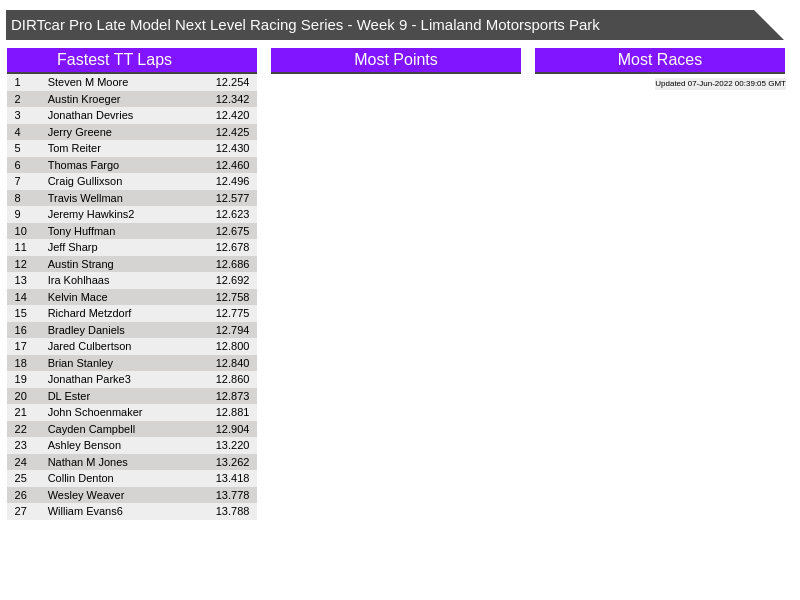Viewport: 800px width, 600px height.
Task: Open Austin Kroeger's entry
Action: (84, 99)
